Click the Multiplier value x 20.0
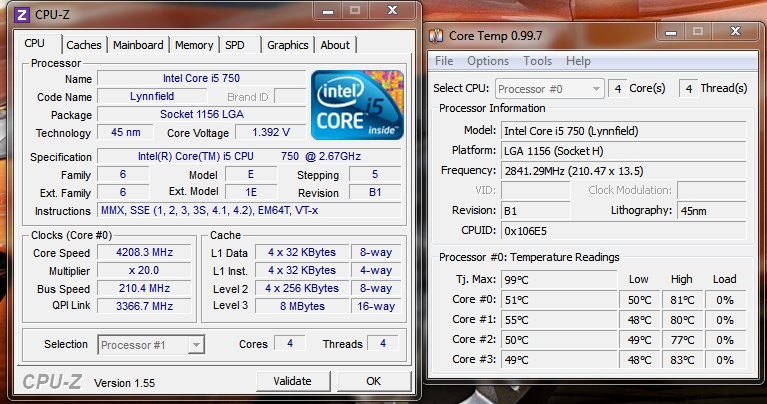Viewport: 767px width, 404px height. coord(144,270)
